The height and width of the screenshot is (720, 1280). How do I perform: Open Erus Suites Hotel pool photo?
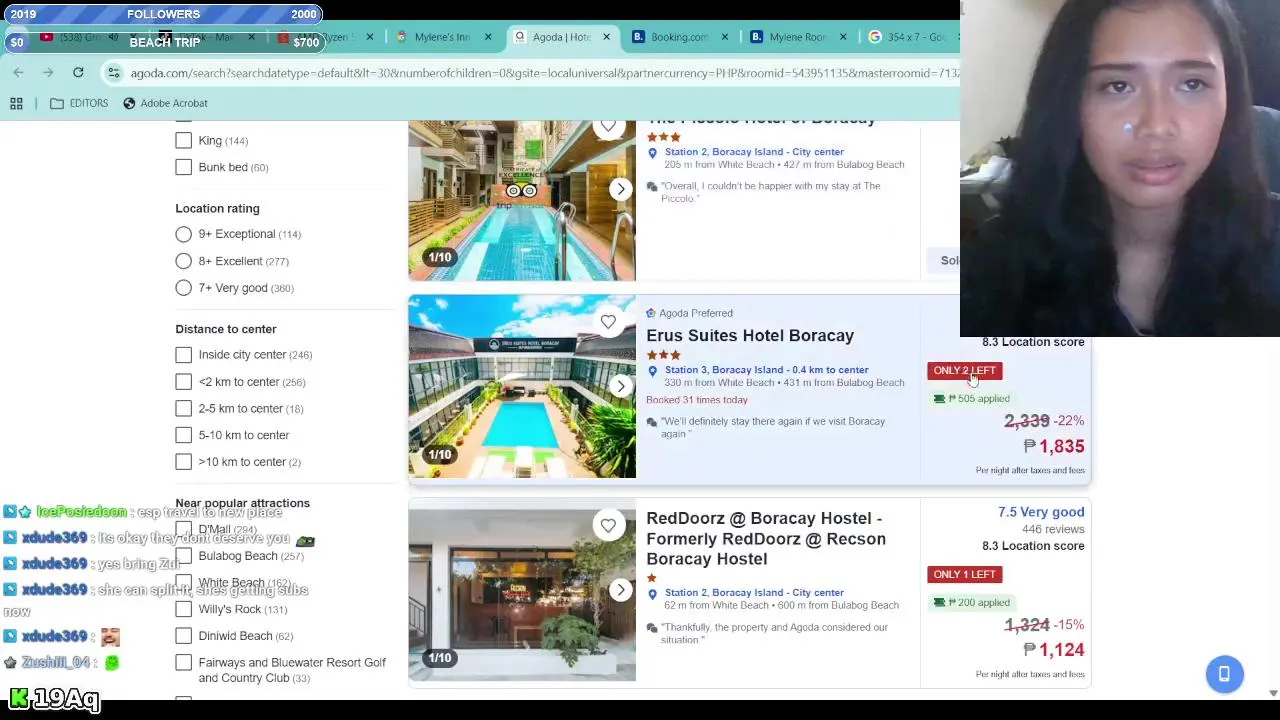point(521,386)
